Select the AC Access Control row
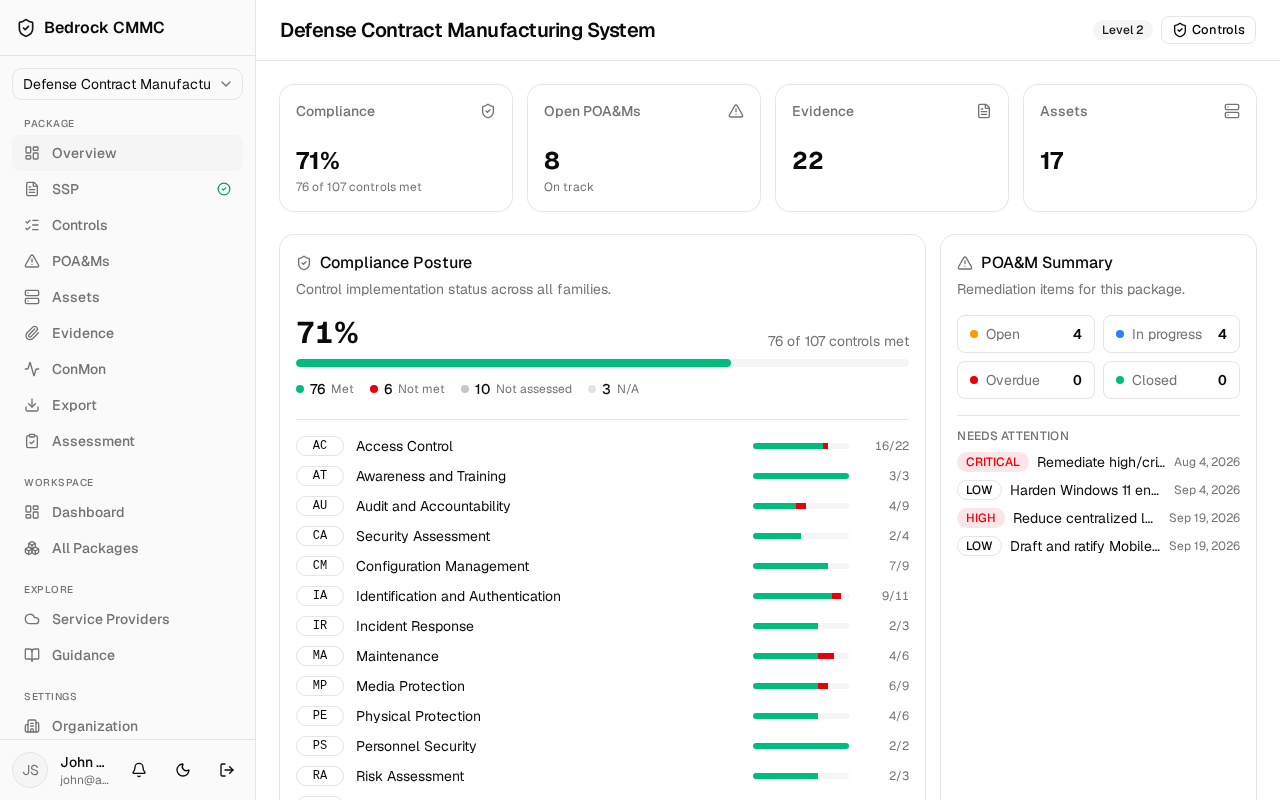The image size is (1280, 800). pyautogui.click(x=602, y=446)
